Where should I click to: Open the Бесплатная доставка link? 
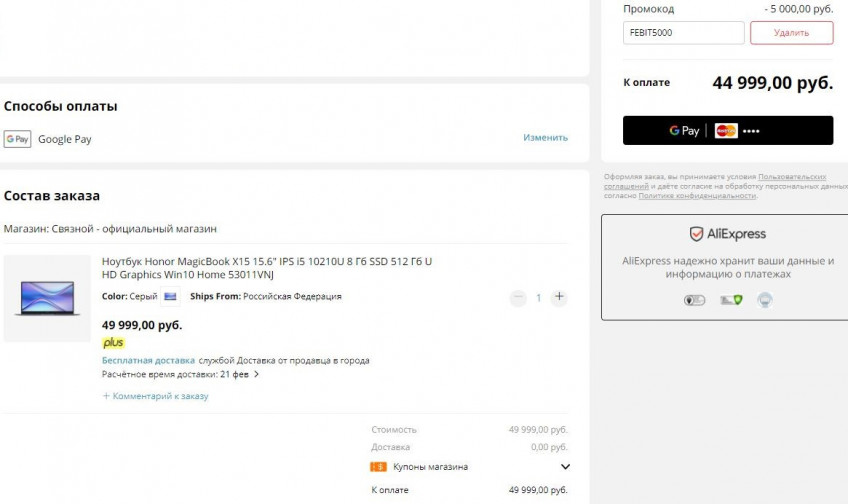click(x=148, y=360)
